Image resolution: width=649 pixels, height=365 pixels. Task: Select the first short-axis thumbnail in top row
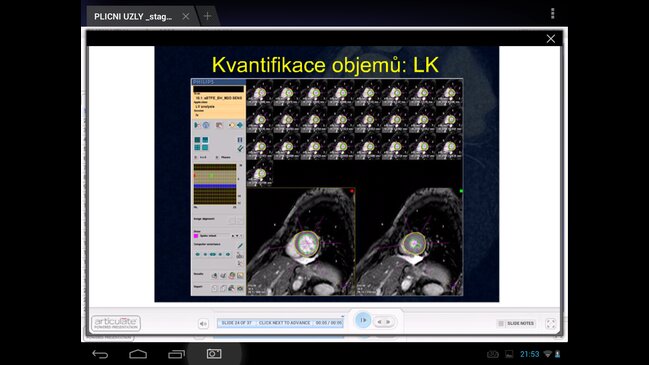[x=260, y=92]
